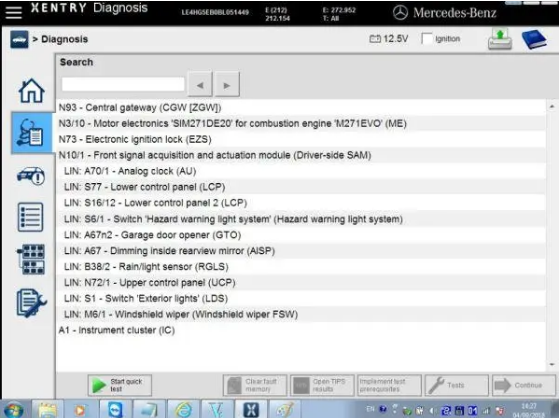
Task: Click the volume speaker tray icon
Action: [433, 411]
